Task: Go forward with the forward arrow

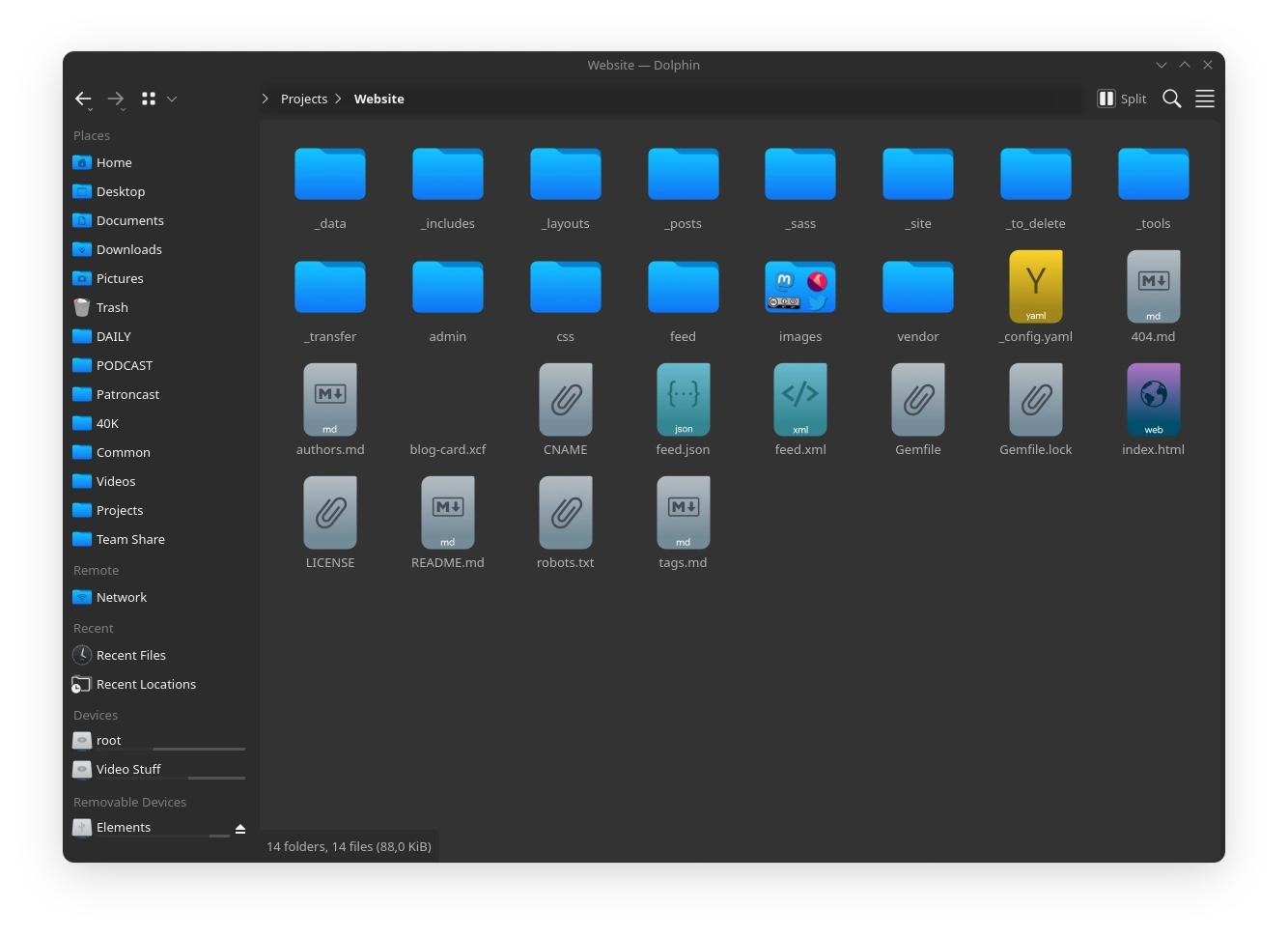Action: [116, 99]
